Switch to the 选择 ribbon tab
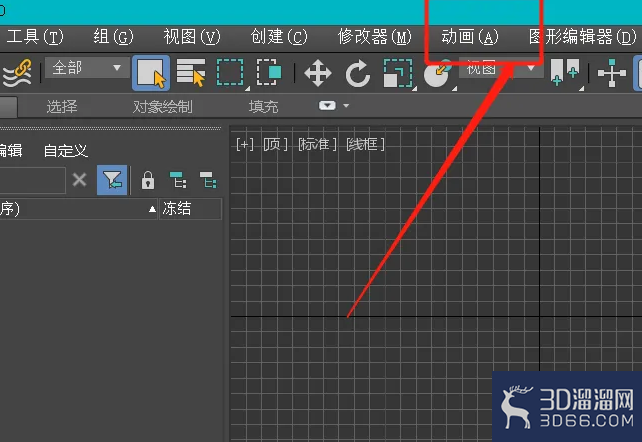 coord(62,107)
